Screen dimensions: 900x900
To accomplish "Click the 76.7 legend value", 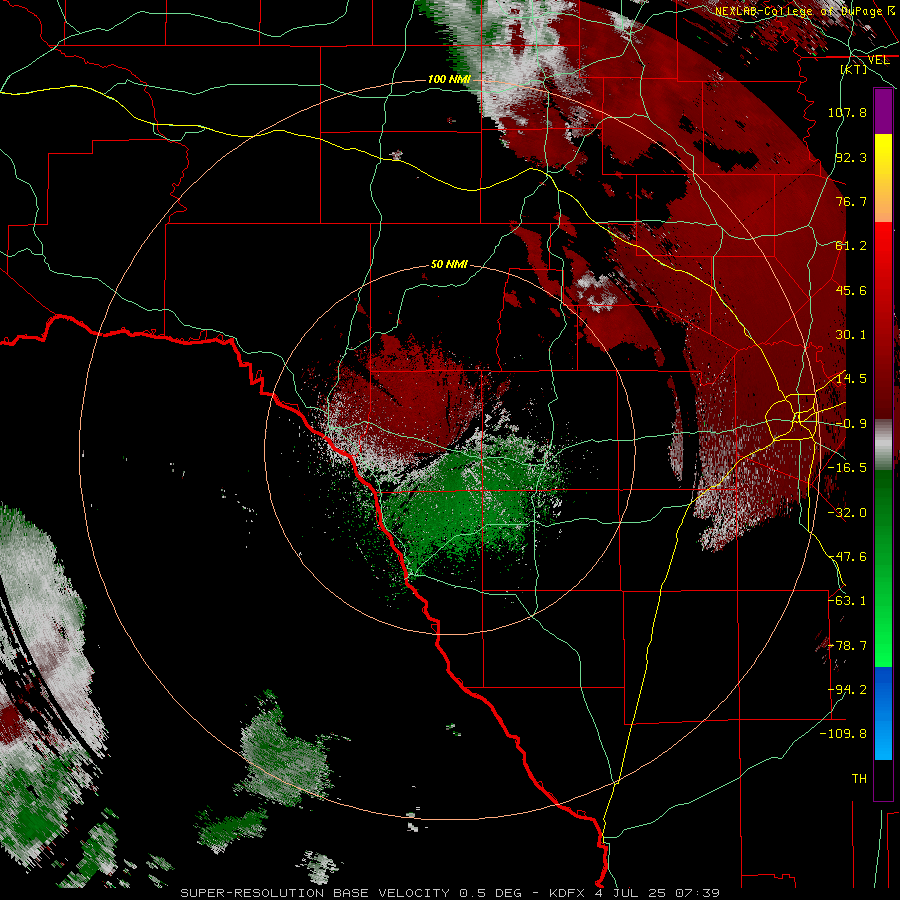I will (851, 201).
